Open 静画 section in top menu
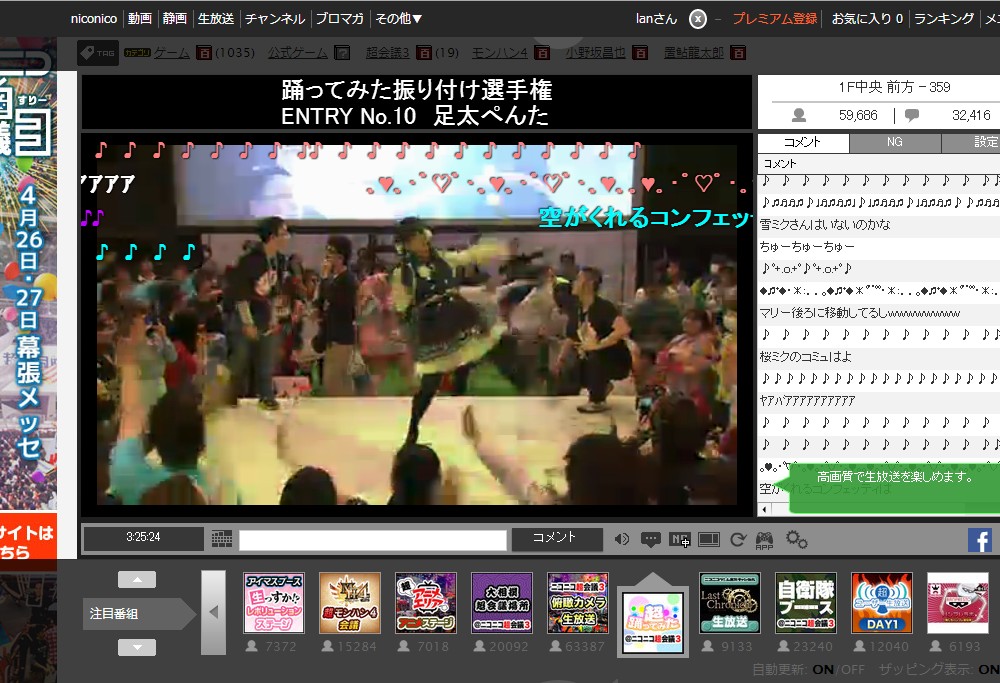Image resolution: width=1000 pixels, height=683 pixels. (174, 18)
